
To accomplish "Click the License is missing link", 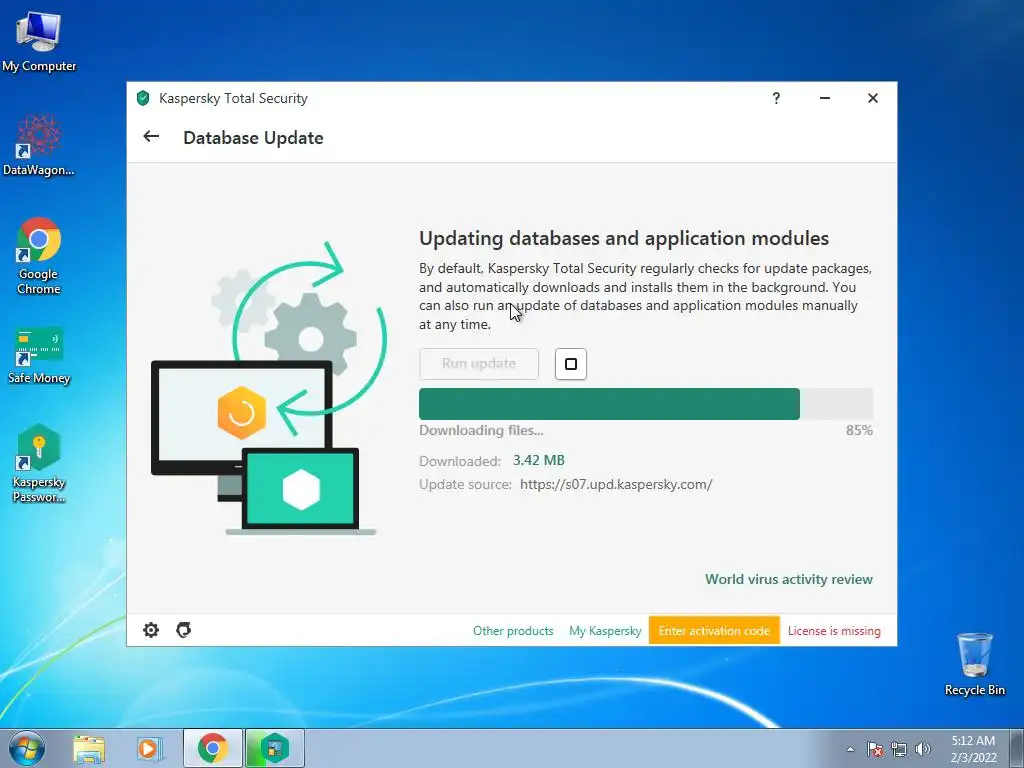I will coord(834,631).
